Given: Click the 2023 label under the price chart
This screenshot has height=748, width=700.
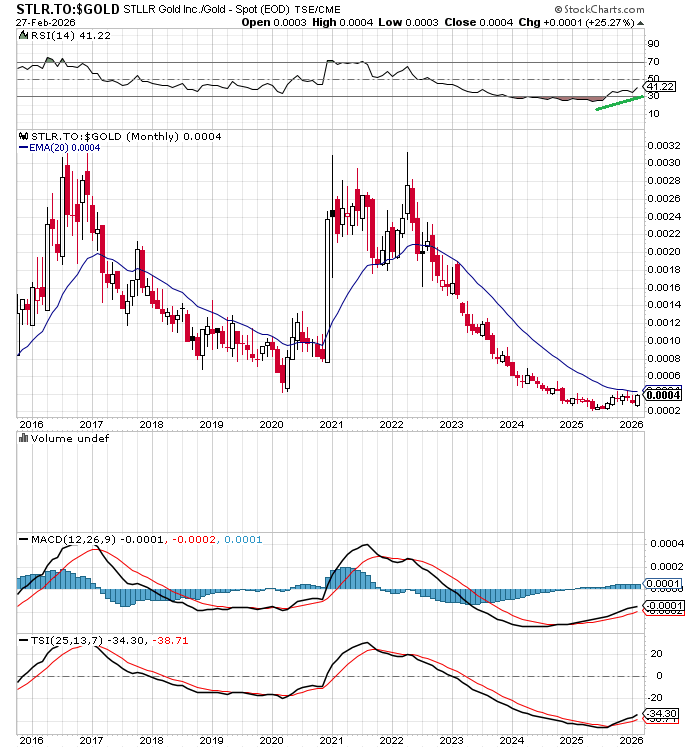Looking at the screenshot, I should tap(451, 424).
